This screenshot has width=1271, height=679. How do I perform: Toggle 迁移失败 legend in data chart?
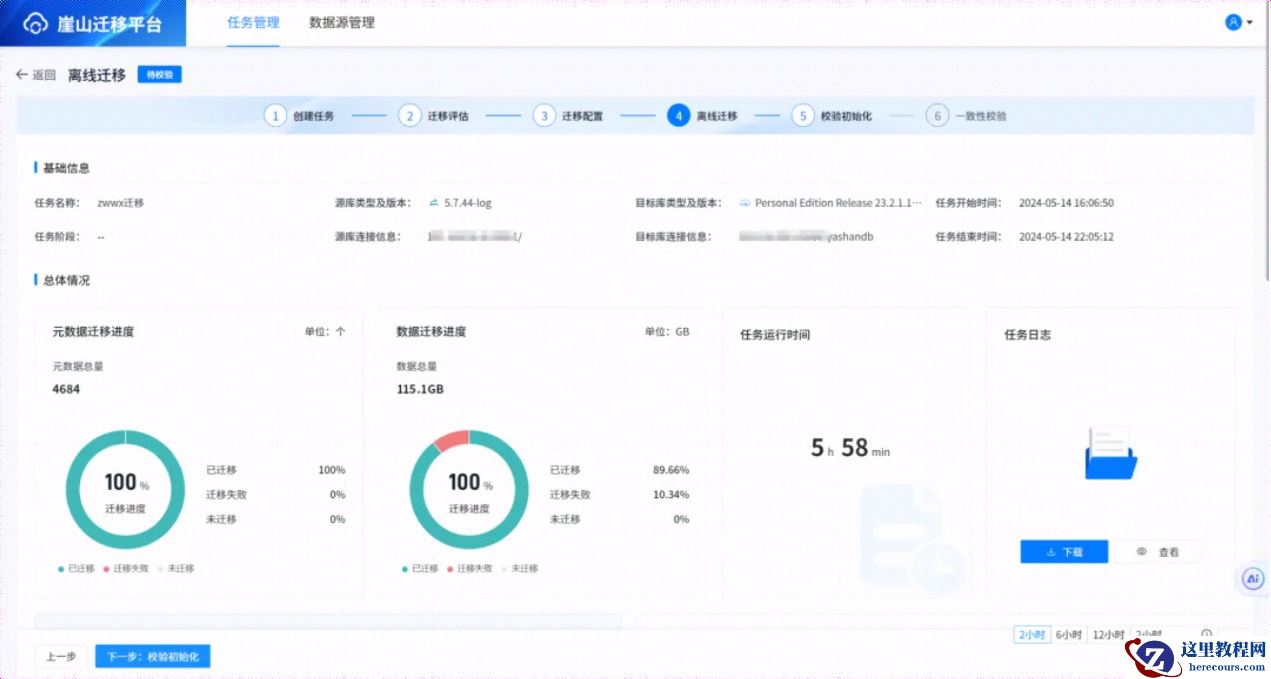[469, 568]
